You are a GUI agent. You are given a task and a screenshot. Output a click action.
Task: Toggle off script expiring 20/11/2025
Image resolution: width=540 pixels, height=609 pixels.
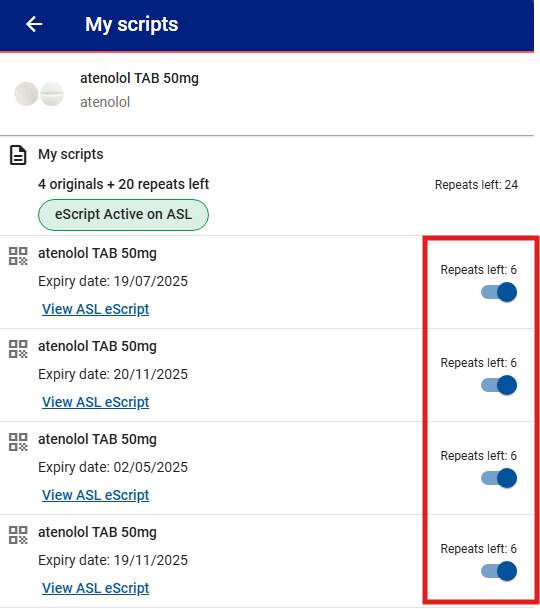pyautogui.click(x=499, y=385)
